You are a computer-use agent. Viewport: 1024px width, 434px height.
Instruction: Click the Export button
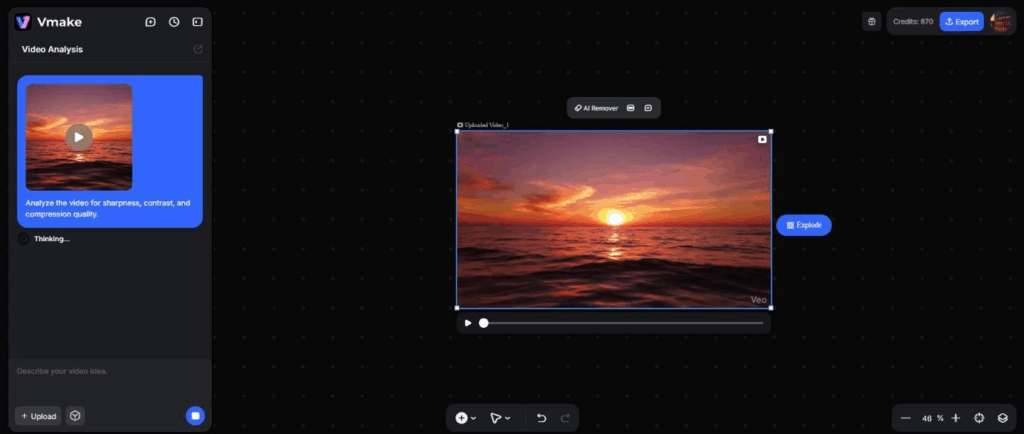coord(961,22)
